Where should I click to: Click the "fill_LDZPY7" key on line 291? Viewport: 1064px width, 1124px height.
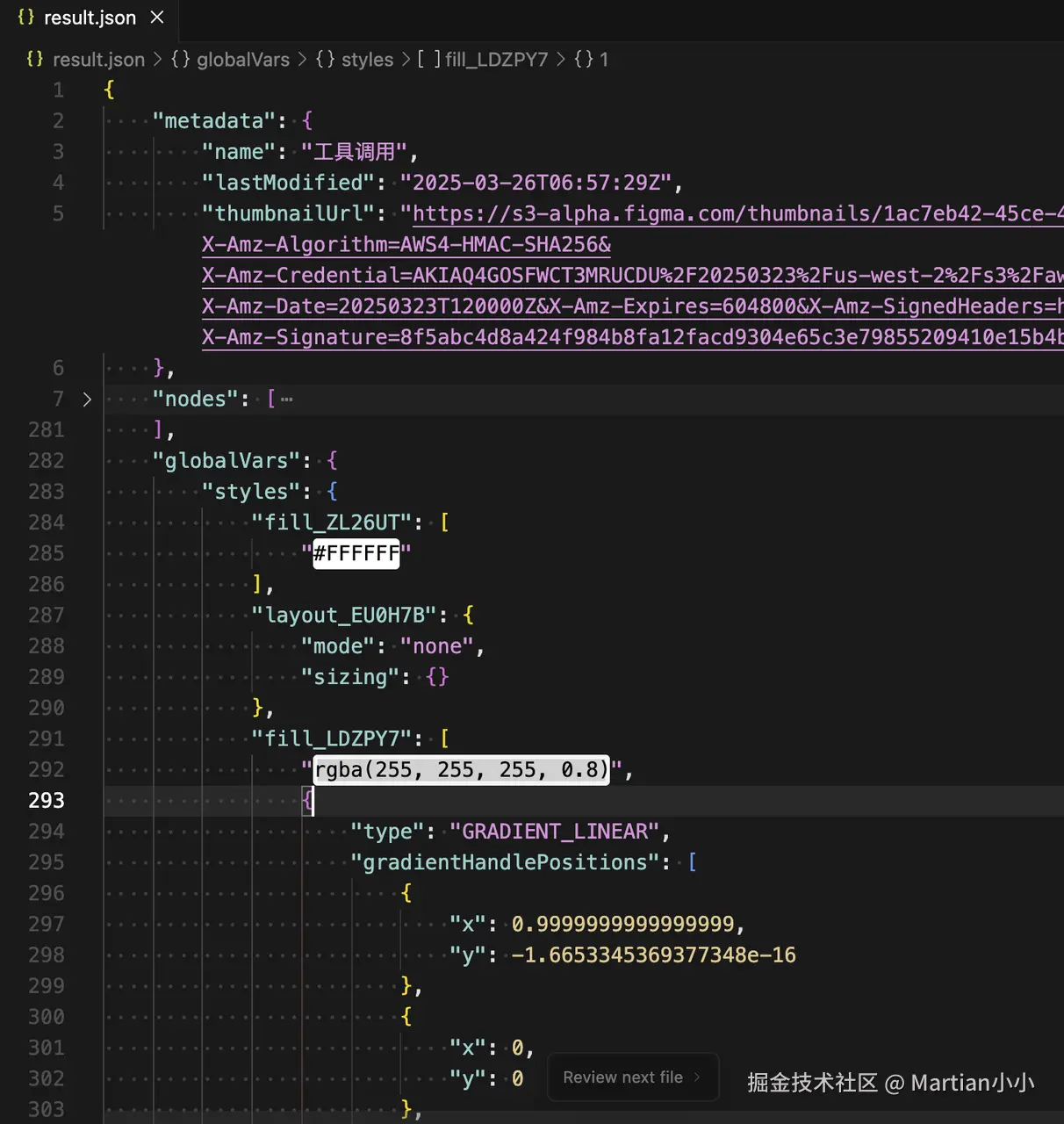[x=332, y=739]
